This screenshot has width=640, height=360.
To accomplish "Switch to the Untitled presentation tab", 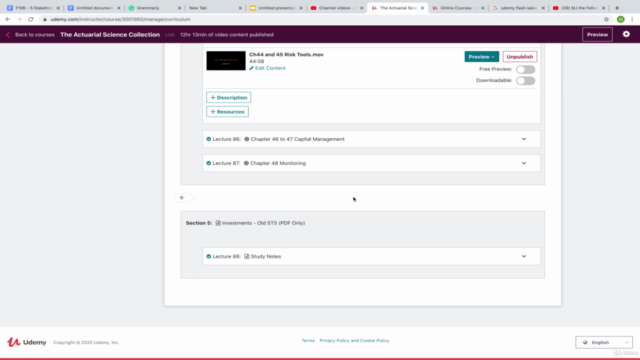I will click(276, 8).
